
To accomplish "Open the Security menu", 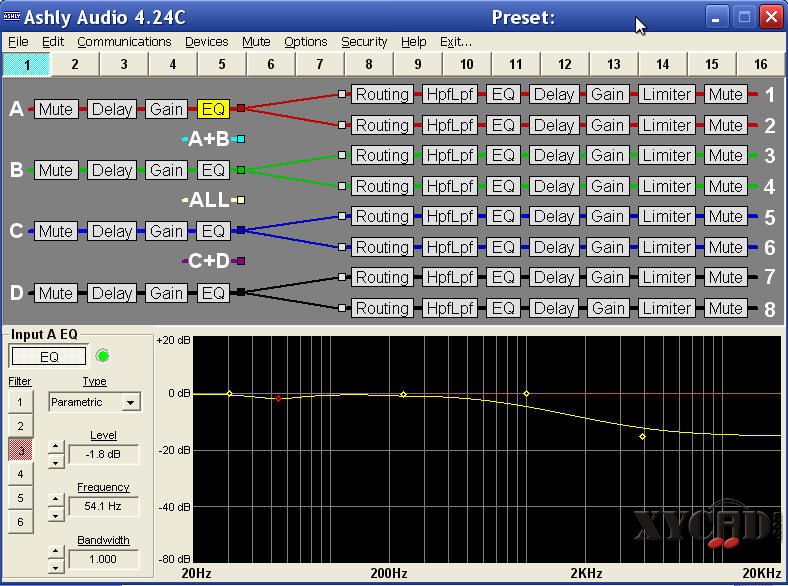I will coord(364,42).
